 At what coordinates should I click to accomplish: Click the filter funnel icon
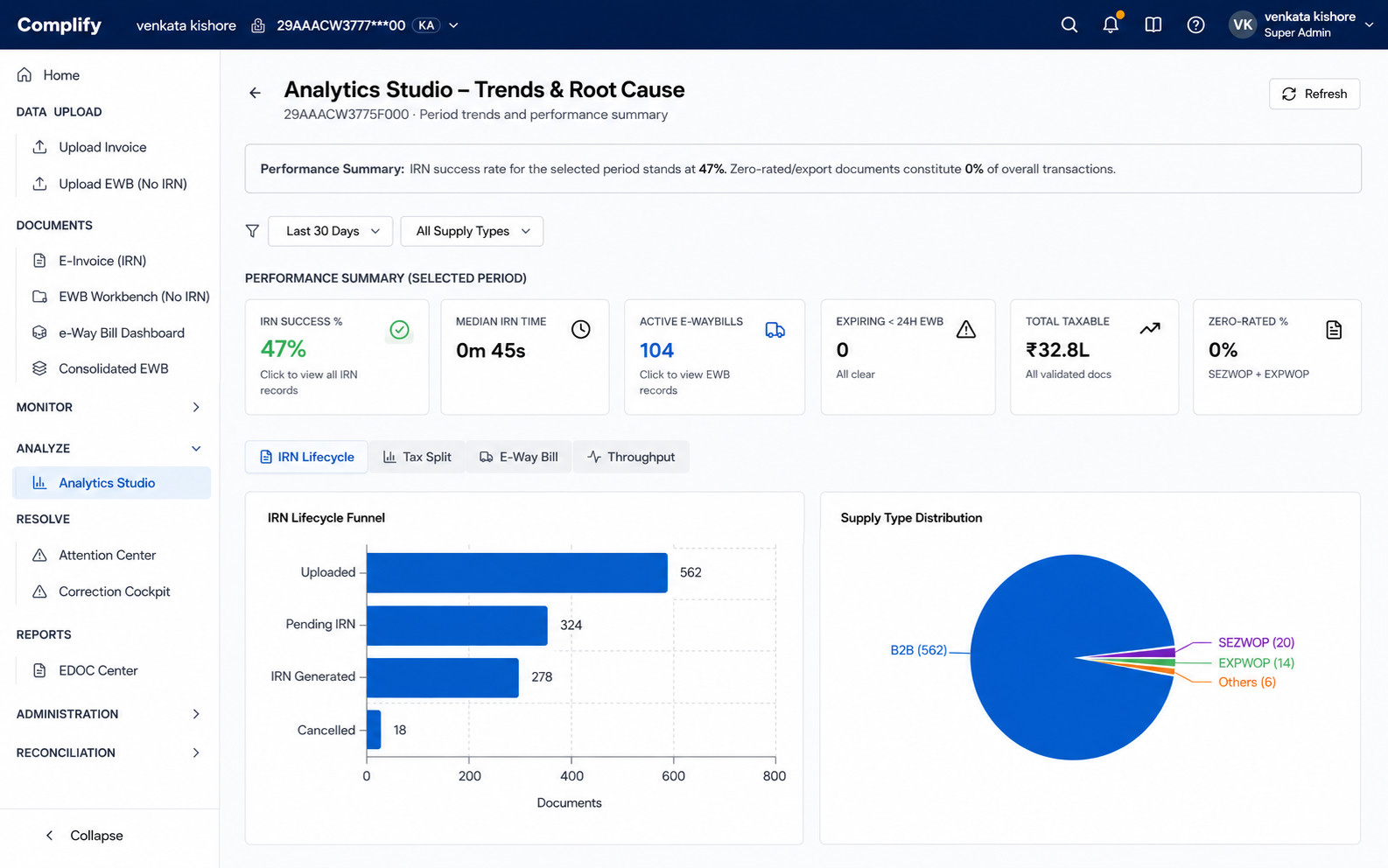(x=252, y=231)
